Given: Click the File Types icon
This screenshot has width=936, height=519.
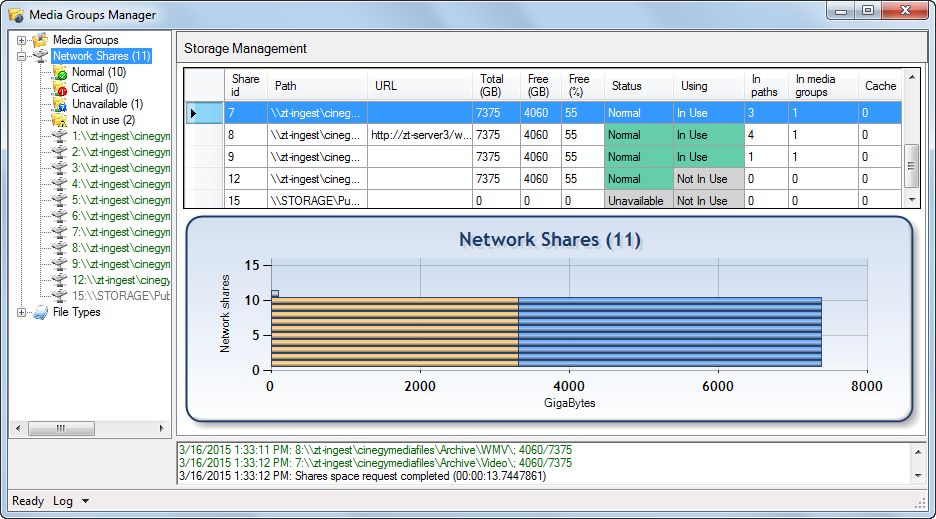Looking at the screenshot, I should tap(40, 312).
